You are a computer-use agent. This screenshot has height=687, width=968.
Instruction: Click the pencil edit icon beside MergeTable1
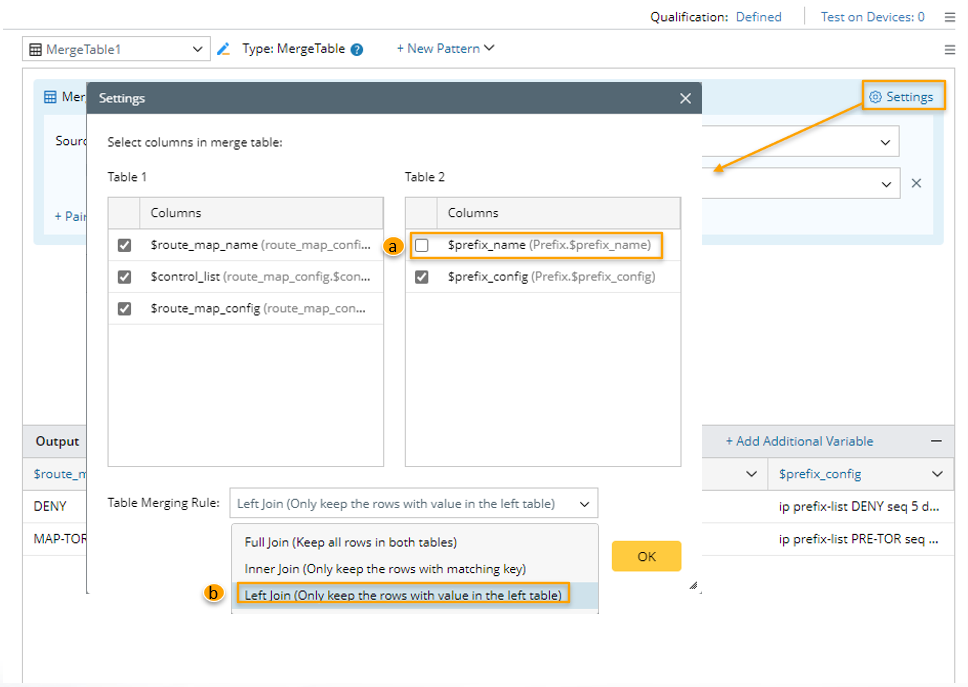click(224, 49)
